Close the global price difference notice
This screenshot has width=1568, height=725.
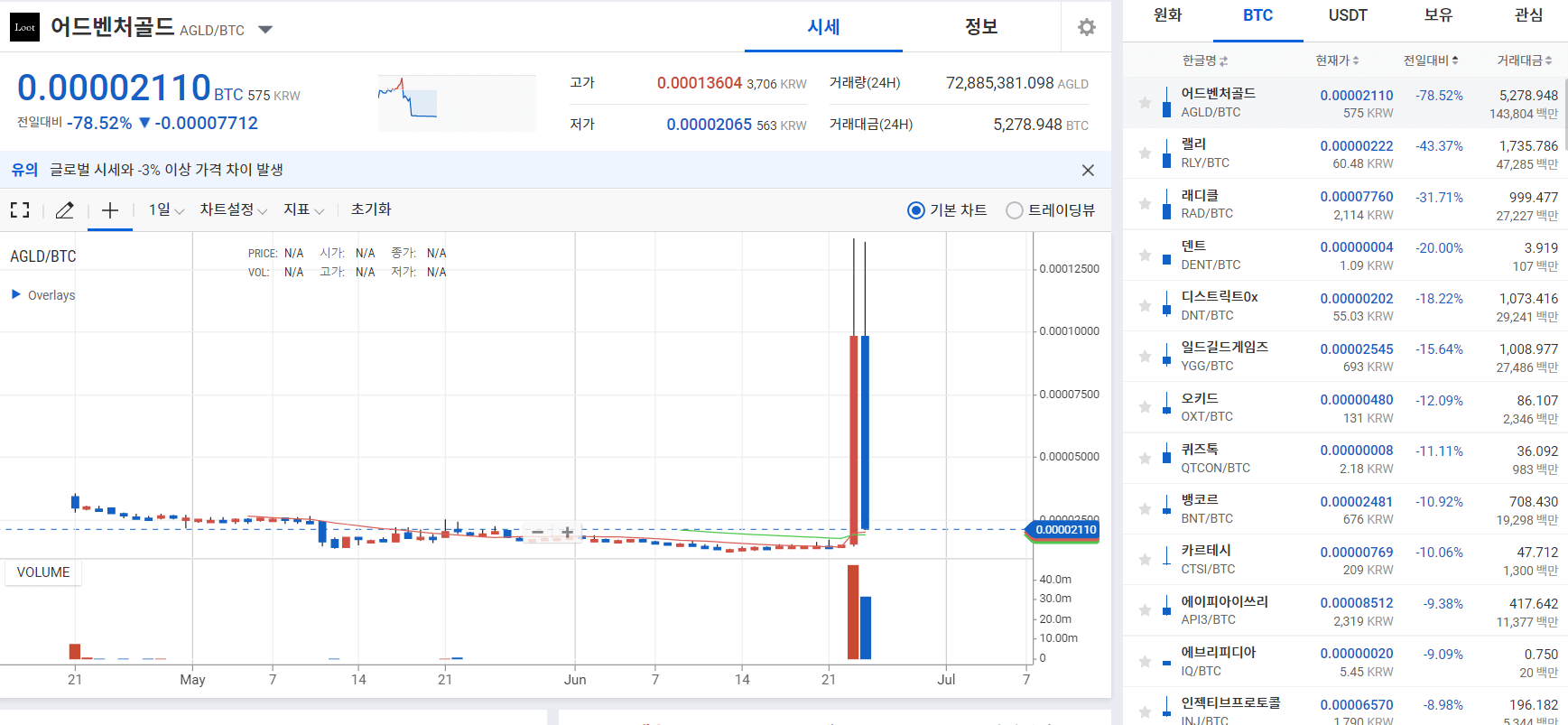click(x=1088, y=170)
